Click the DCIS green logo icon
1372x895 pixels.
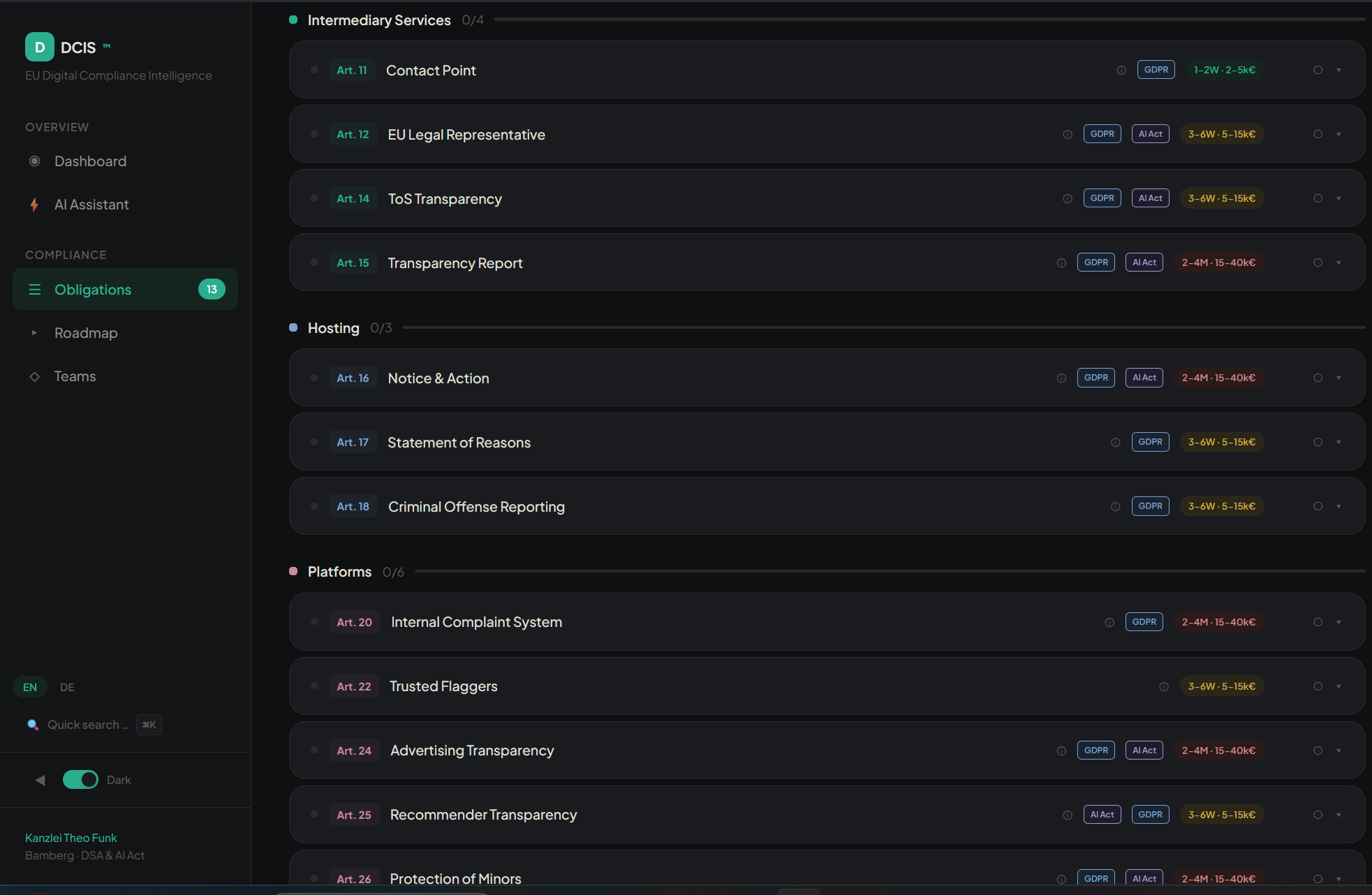[x=39, y=47]
